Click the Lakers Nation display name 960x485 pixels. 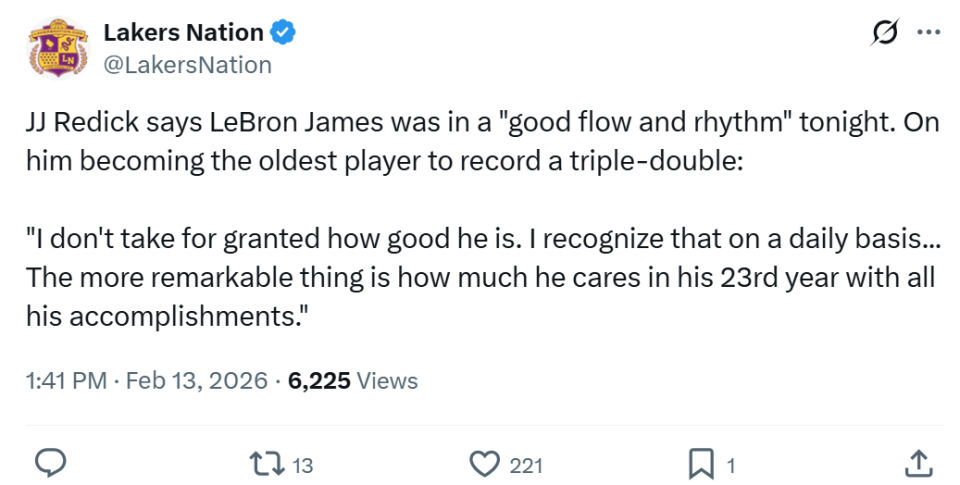[x=183, y=32]
